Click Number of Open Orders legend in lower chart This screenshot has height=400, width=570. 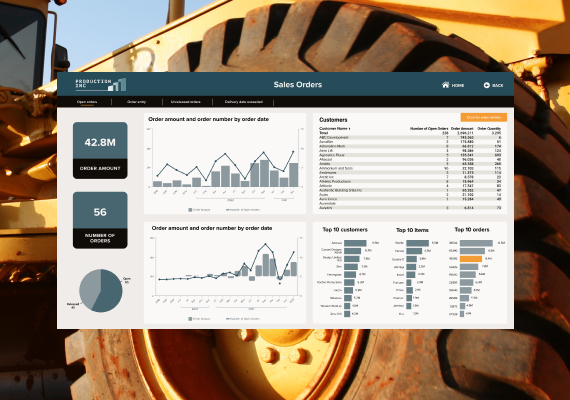[243, 319]
